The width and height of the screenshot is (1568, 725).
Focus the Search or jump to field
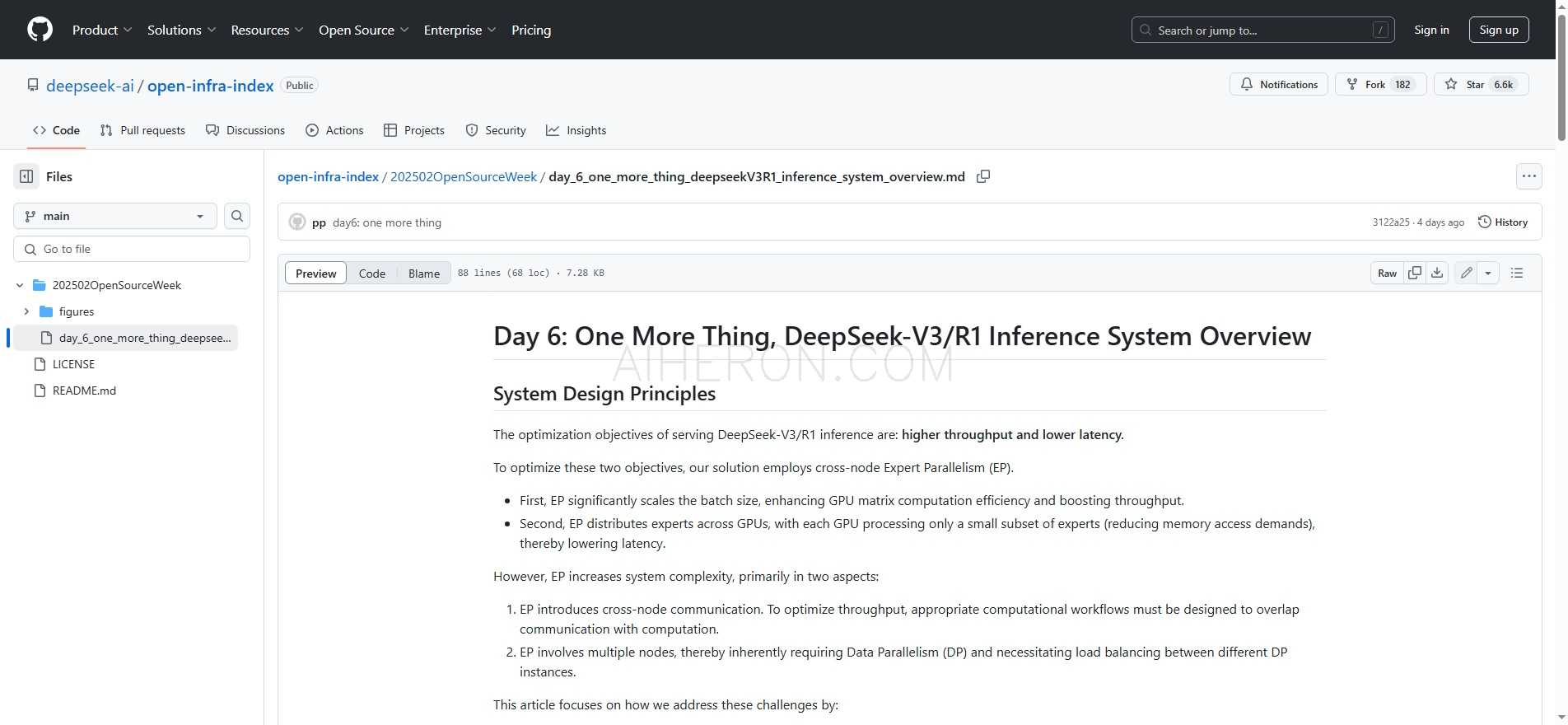tap(1262, 30)
